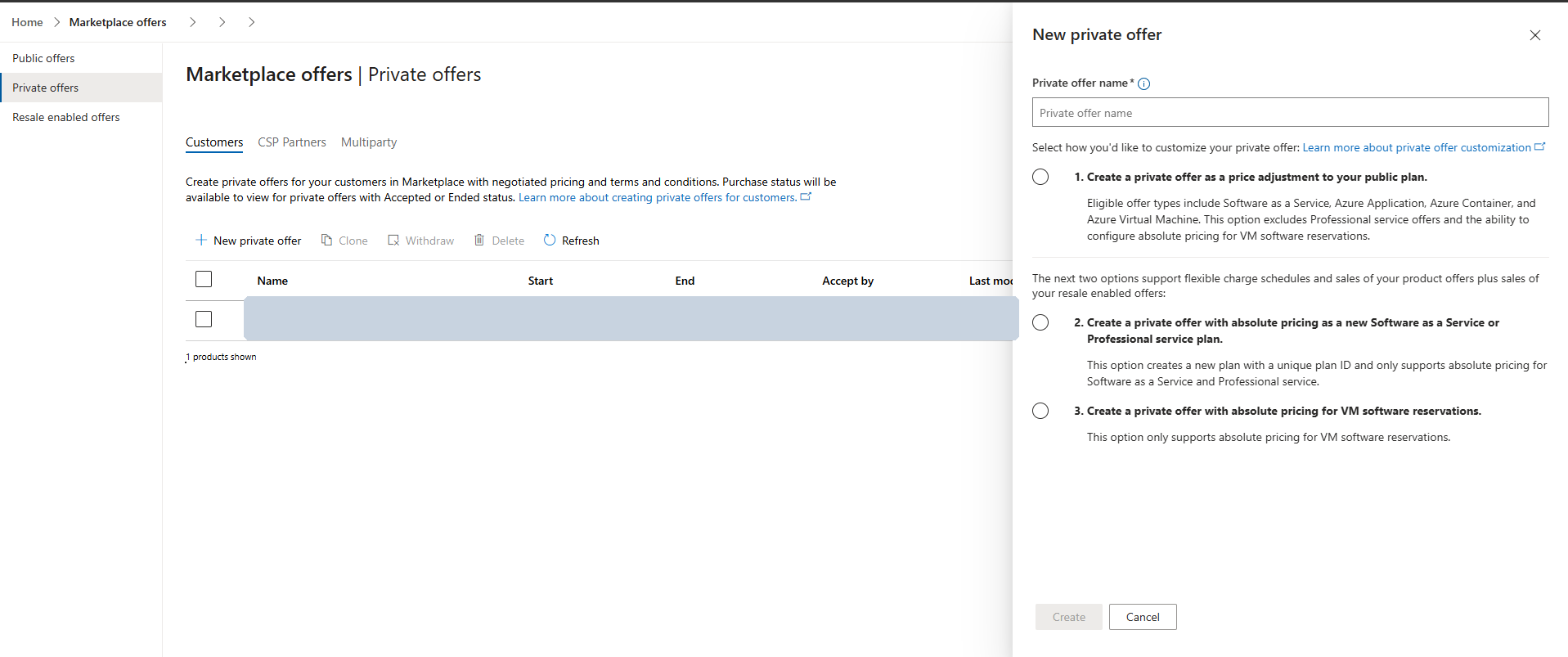Switch to the Multiparty tab
1568x657 pixels.
(369, 142)
